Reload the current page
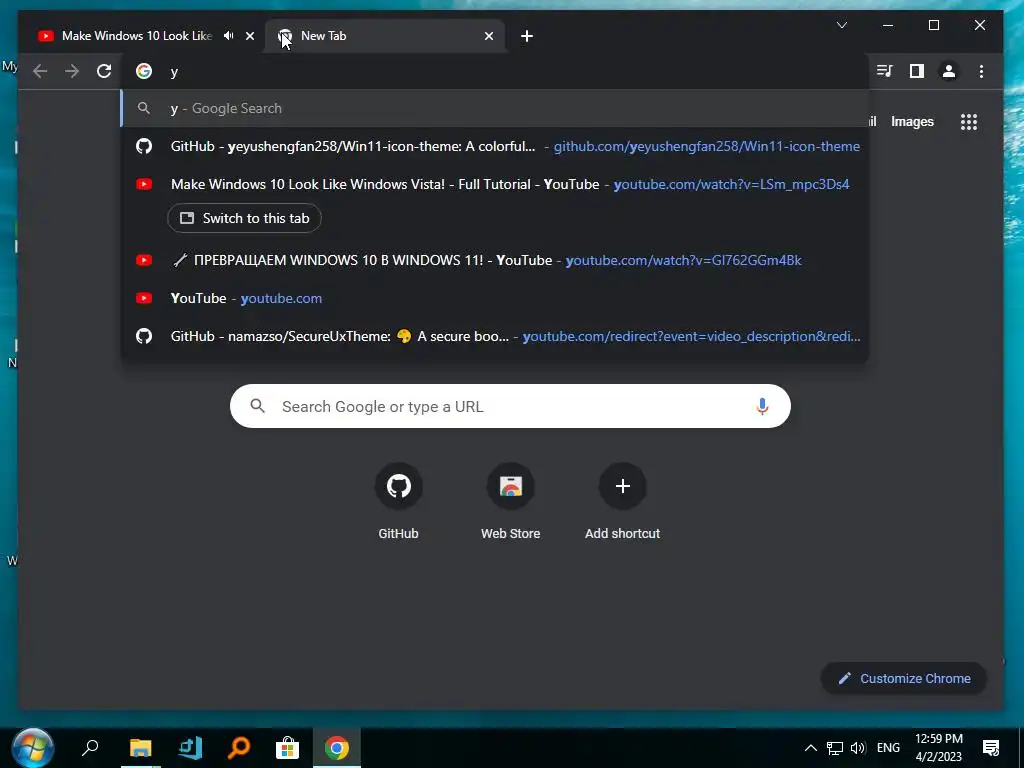The image size is (1024, 768). (104, 71)
